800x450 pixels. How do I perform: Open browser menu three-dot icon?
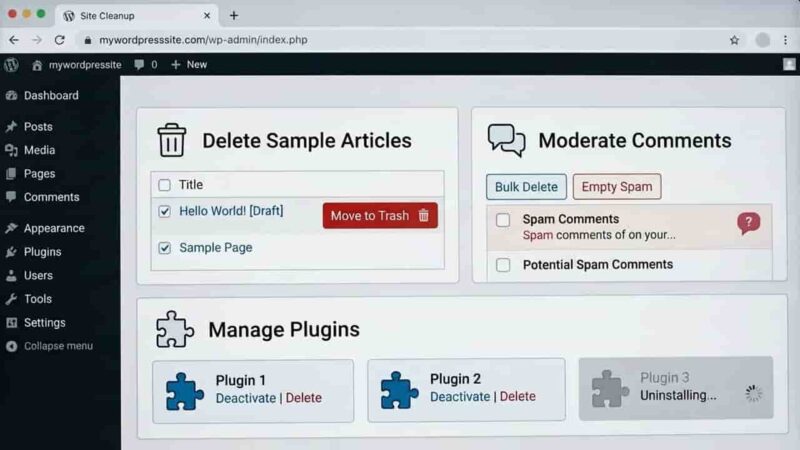[x=785, y=40]
